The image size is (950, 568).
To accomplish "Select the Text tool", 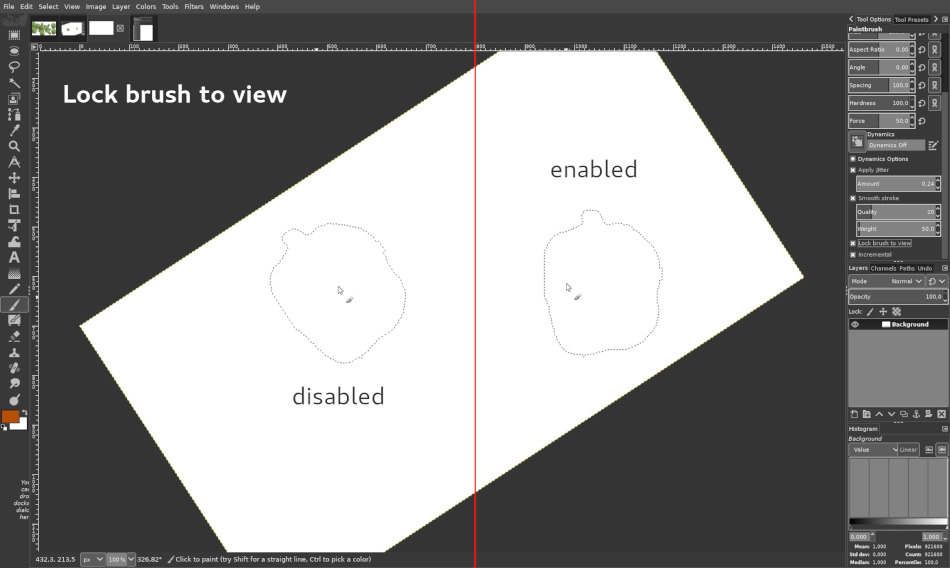I will [x=14, y=258].
